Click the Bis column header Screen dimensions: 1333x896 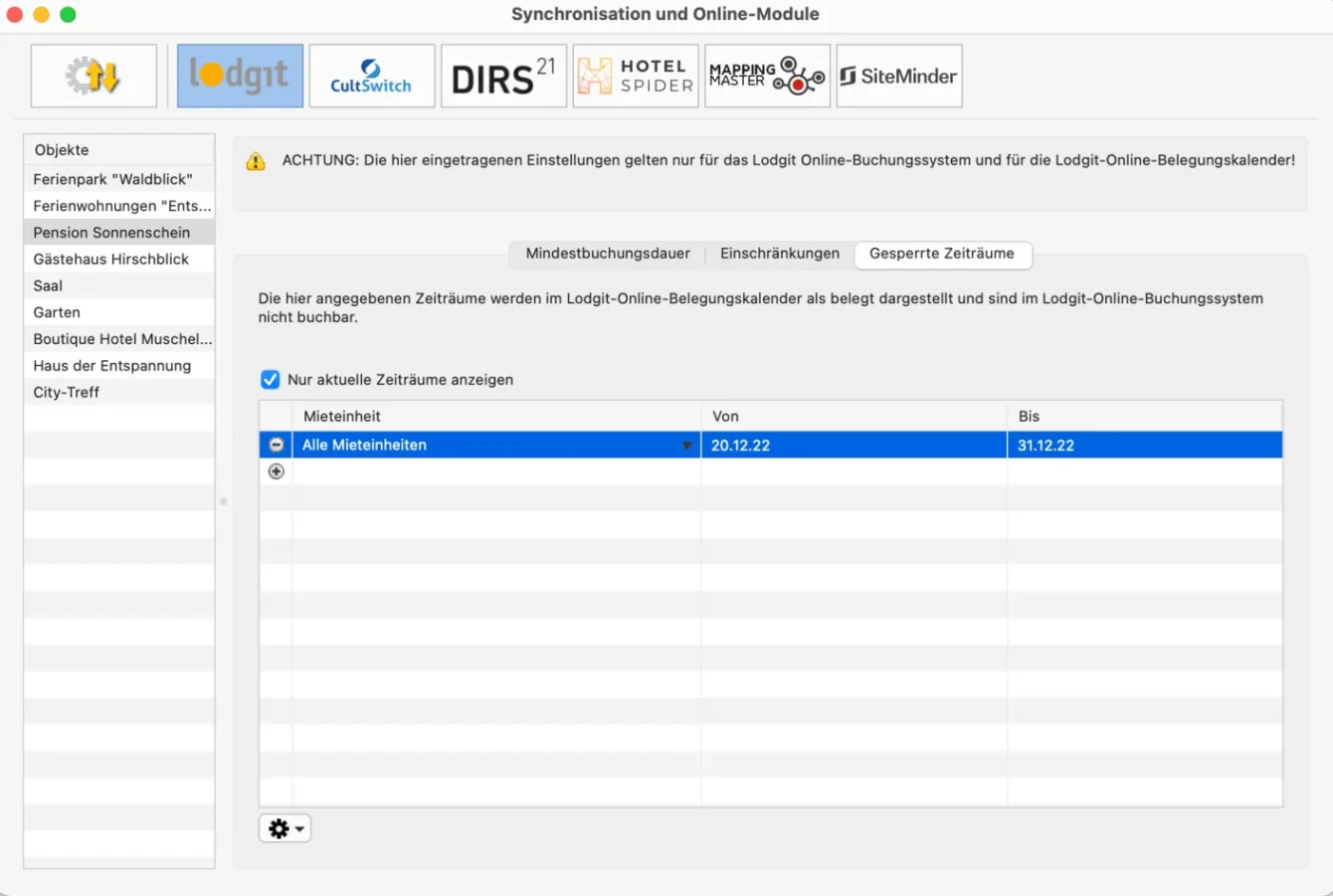pos(1145,416)
